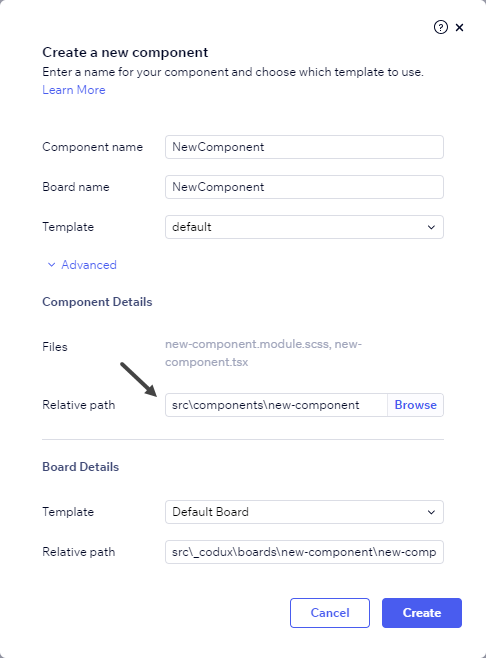The height and width of the screenshot is (658, 486).
Task: Browse for a component folder path
Action: click(x=415, y=405)
